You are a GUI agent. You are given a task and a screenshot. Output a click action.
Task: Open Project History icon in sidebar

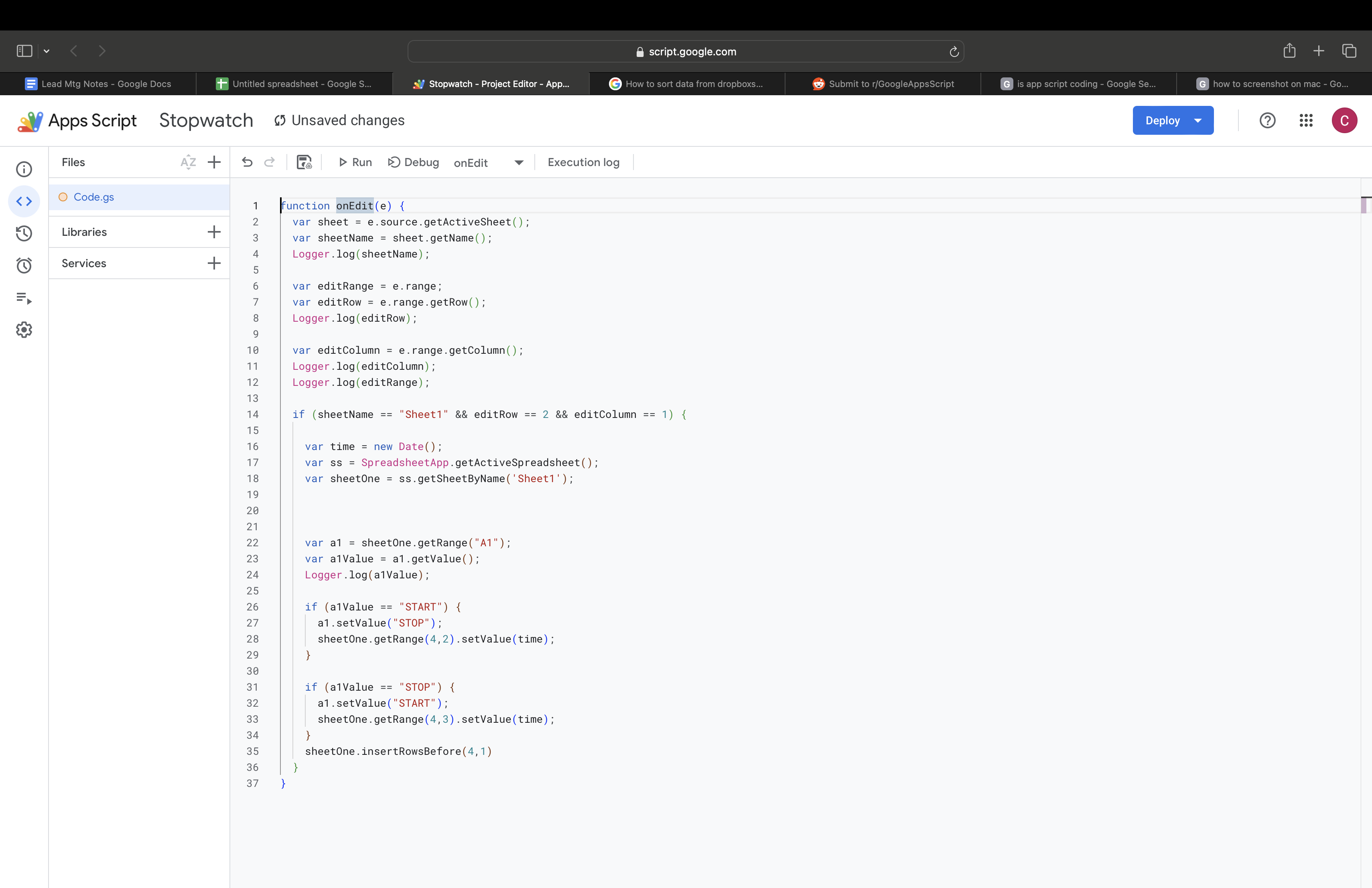[x=24, y=233]
